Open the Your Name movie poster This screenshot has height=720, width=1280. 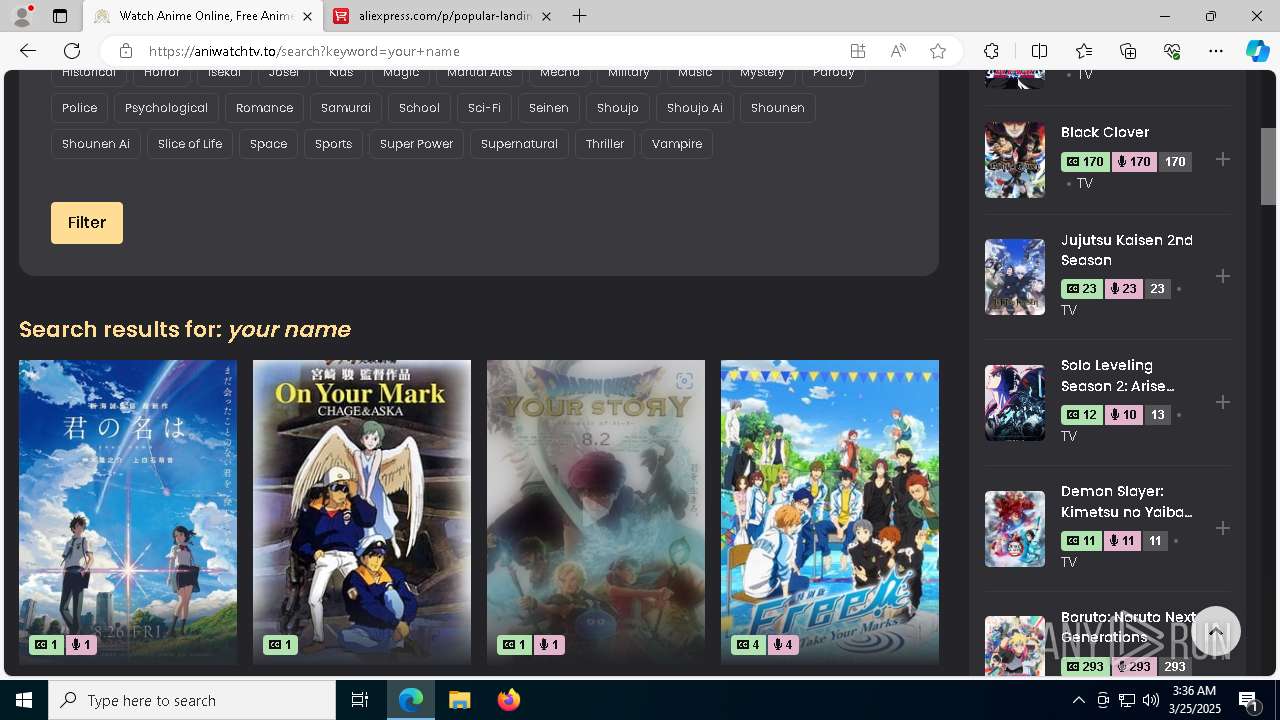(128, 512)
